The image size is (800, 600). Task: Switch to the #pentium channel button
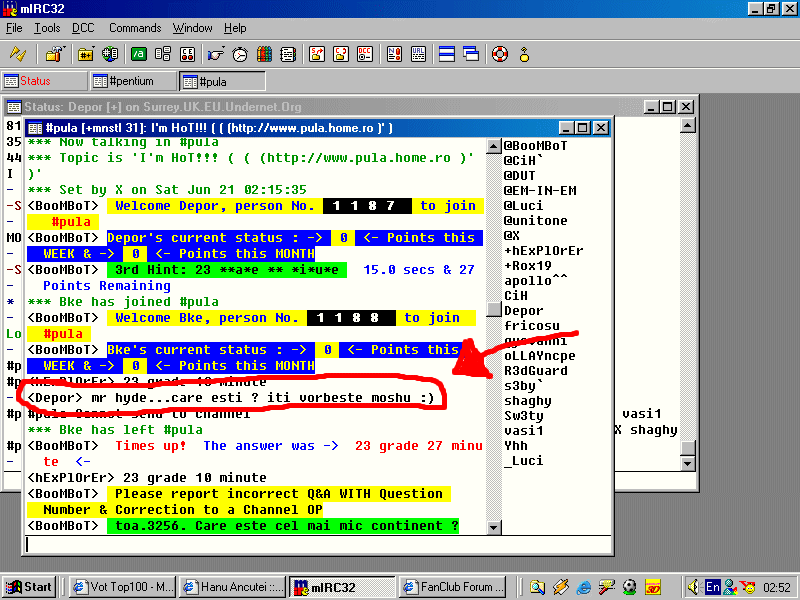pos(134,81)
